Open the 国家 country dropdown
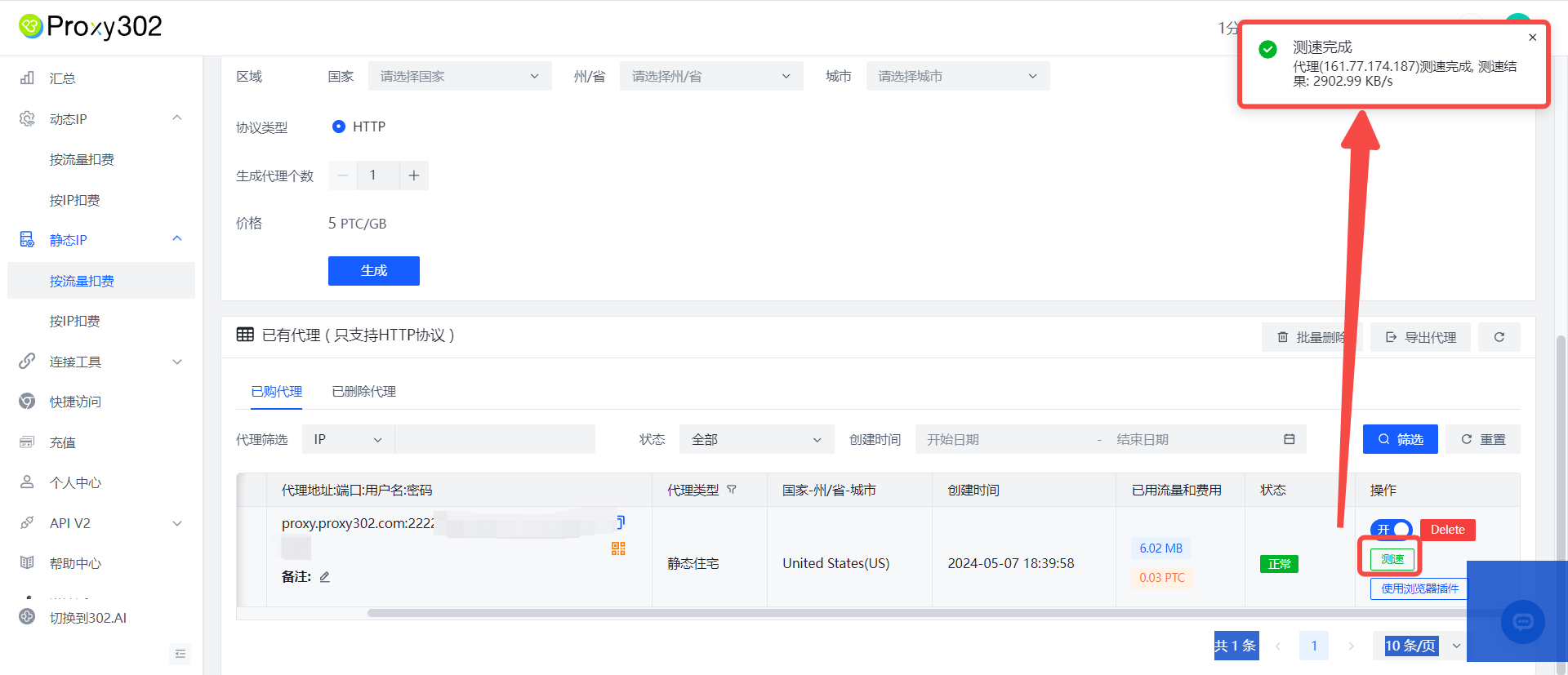 coord(460,76)
